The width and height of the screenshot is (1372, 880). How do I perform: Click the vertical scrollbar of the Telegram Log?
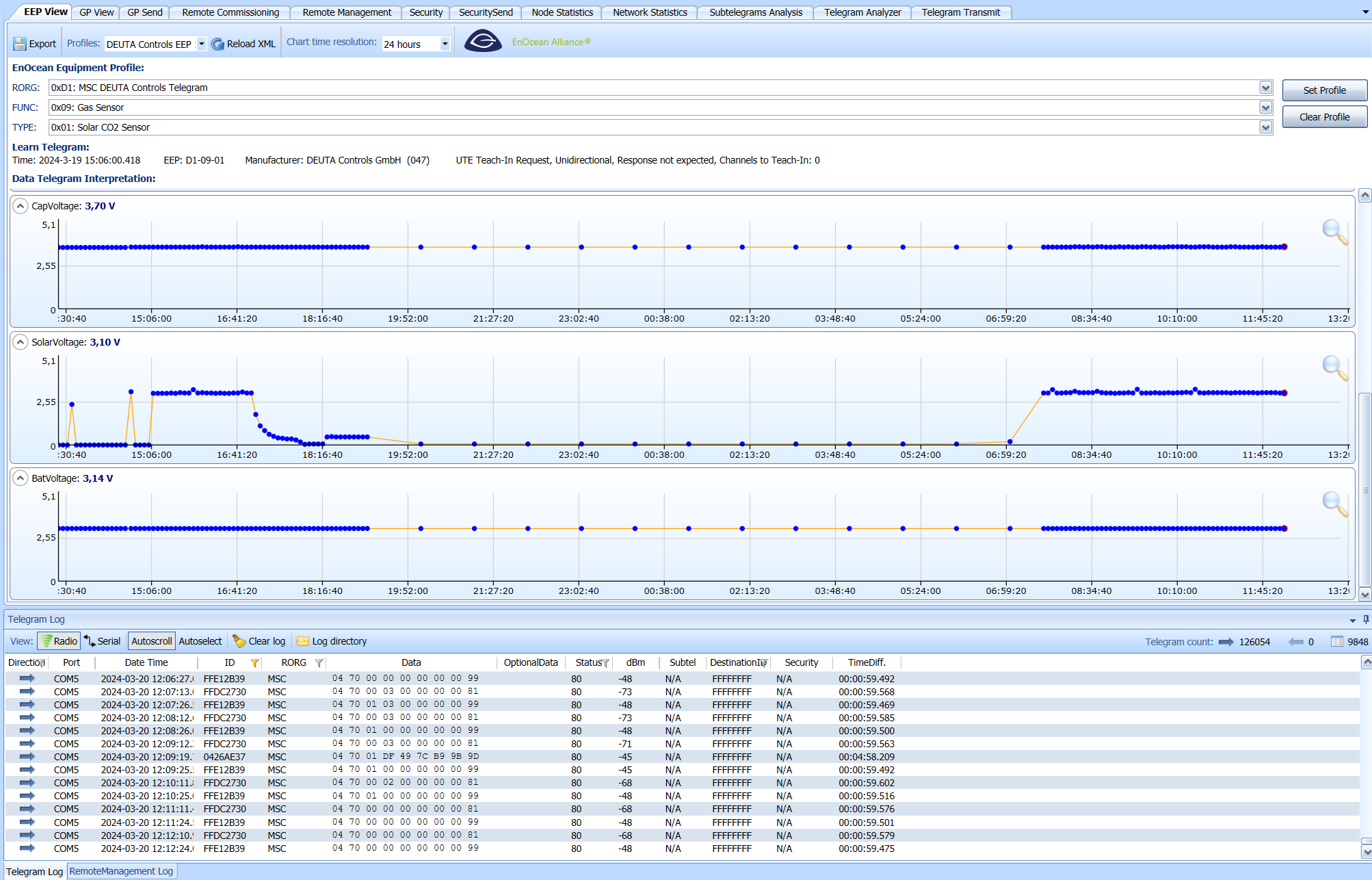point(1367,753)
